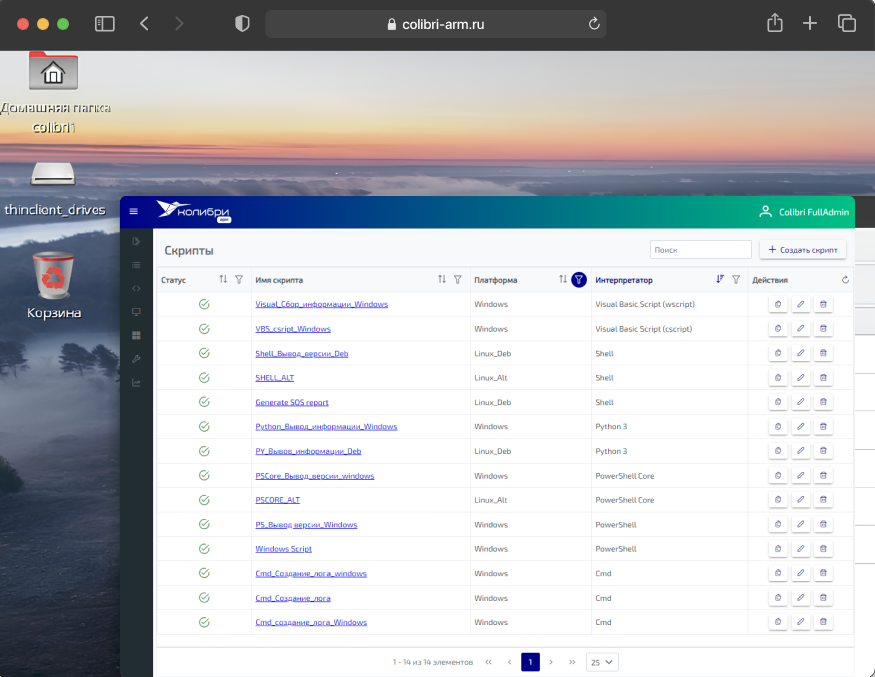Delete the Python_Вывод_информации_Windows script
The width and height of the screenshot is (875, 677).
click(823, 426)
